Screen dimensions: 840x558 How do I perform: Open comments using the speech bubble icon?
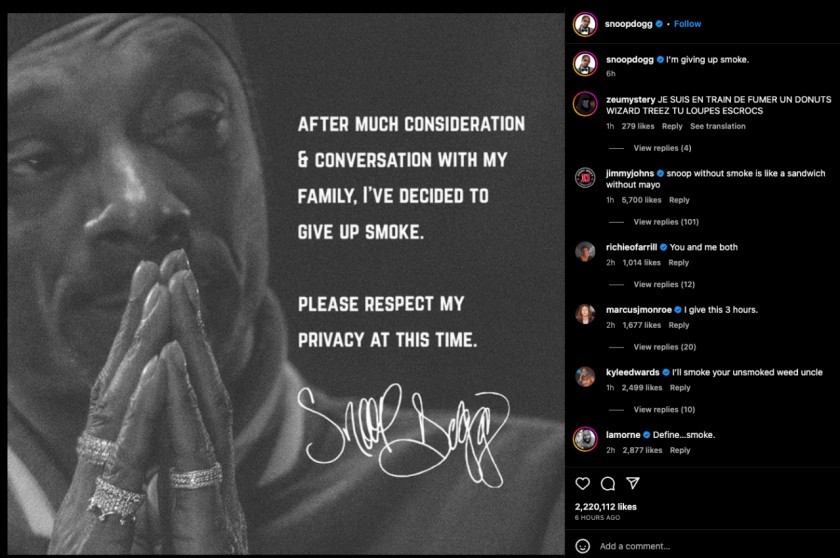608,484
